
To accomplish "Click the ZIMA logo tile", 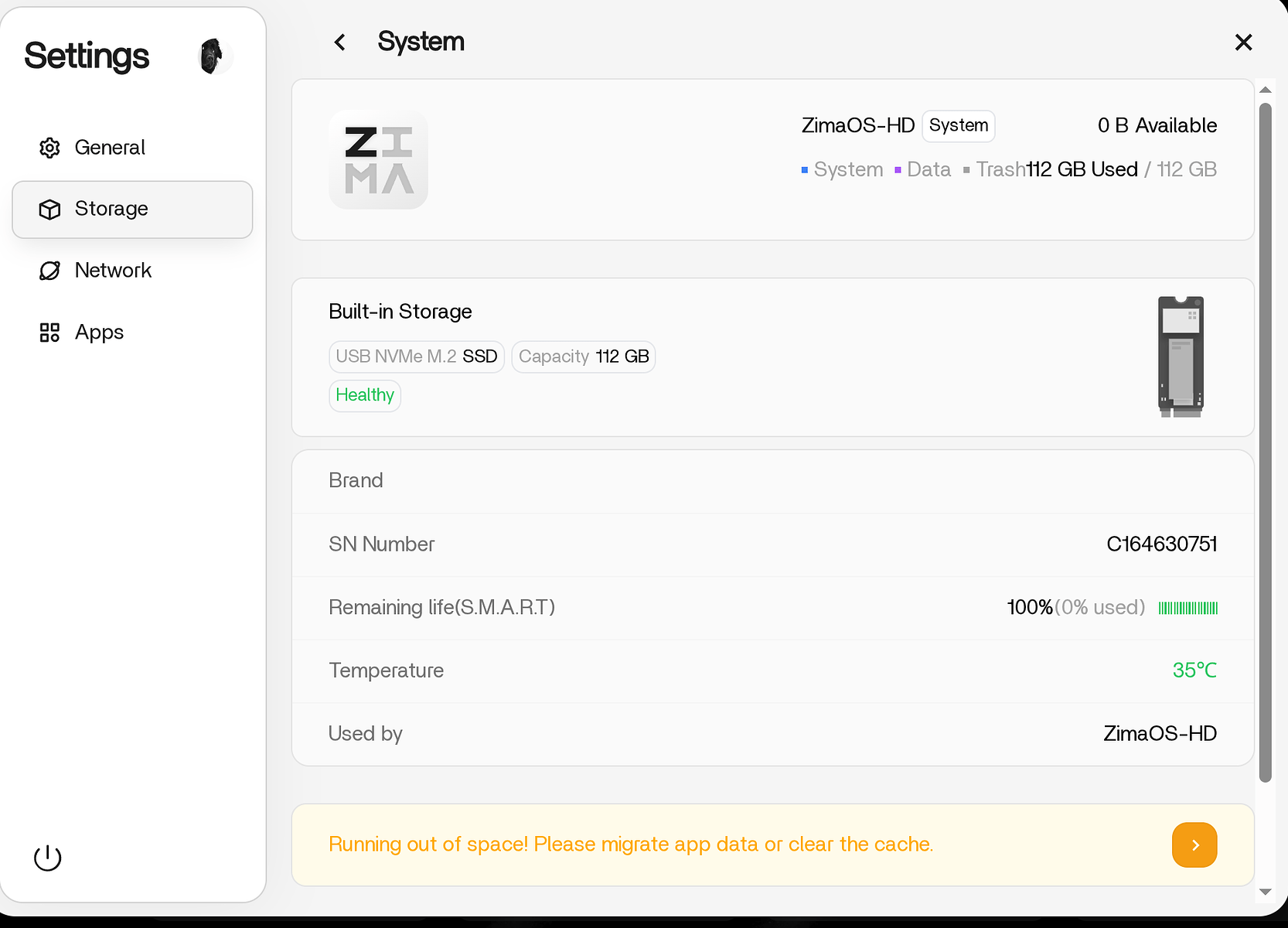I will (378, 160).
